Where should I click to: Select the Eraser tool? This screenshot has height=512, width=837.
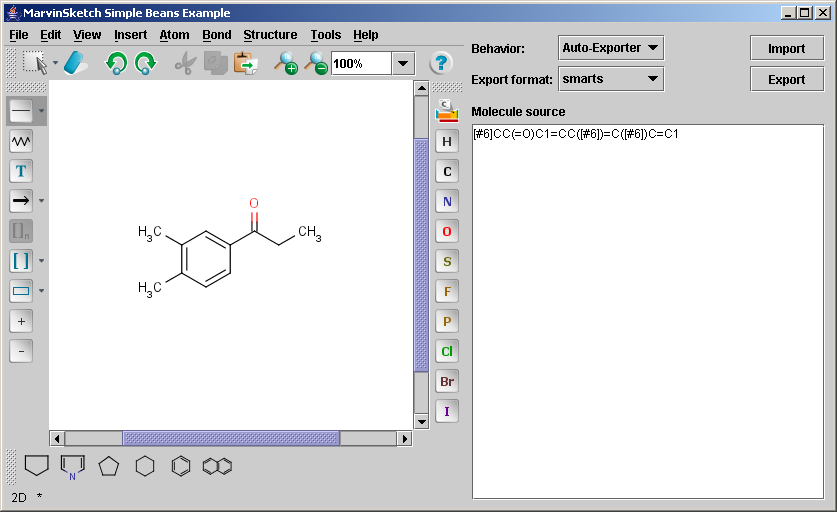click(x=77, y=64)
